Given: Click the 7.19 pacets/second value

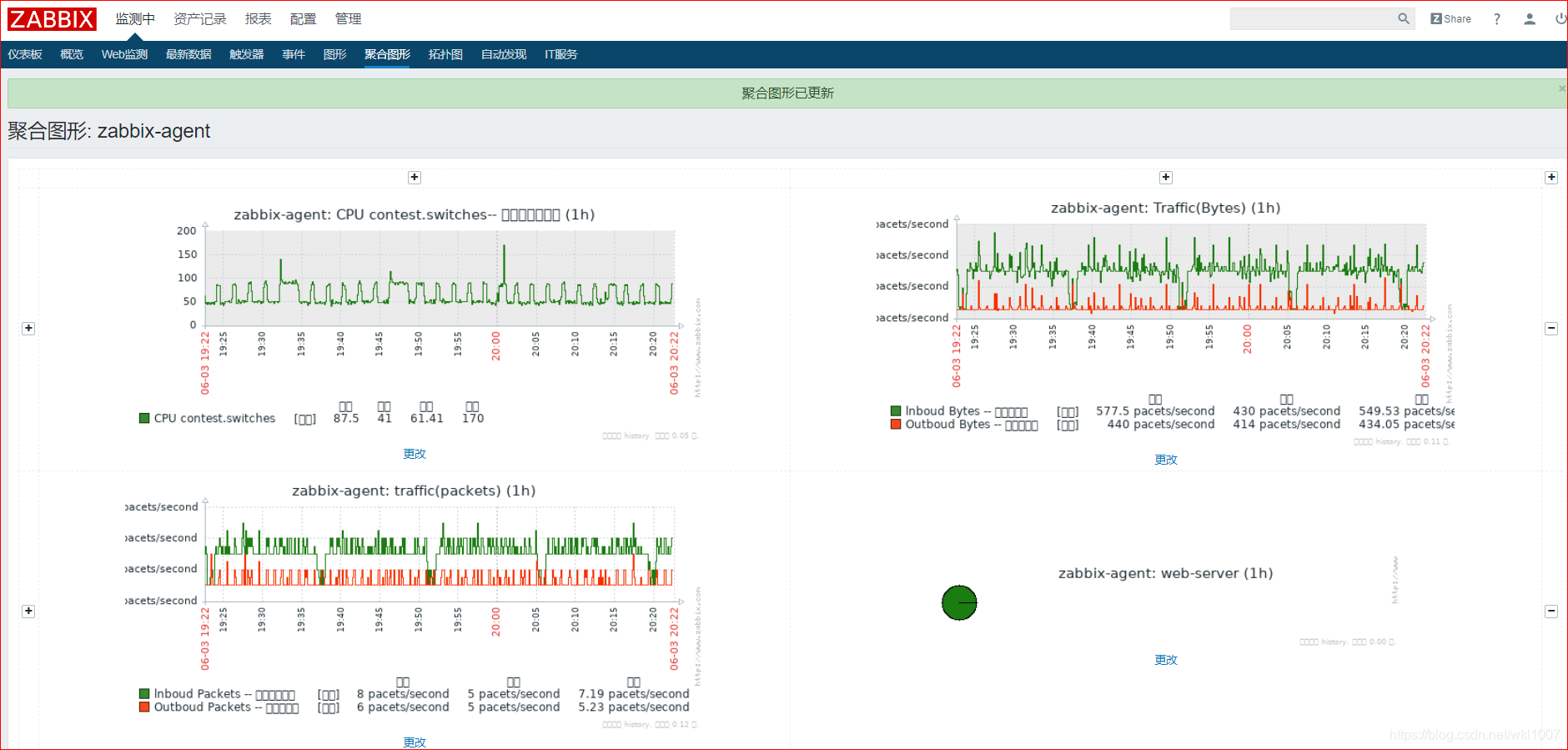Looking at the screenshot, I should [x=634, y=693].
